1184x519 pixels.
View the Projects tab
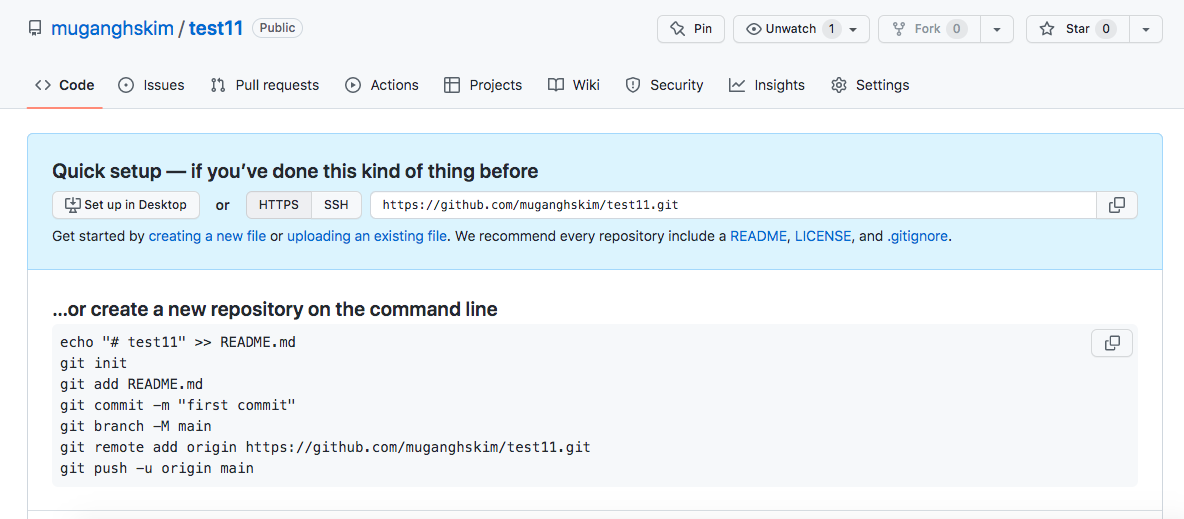tap(483, 85)
